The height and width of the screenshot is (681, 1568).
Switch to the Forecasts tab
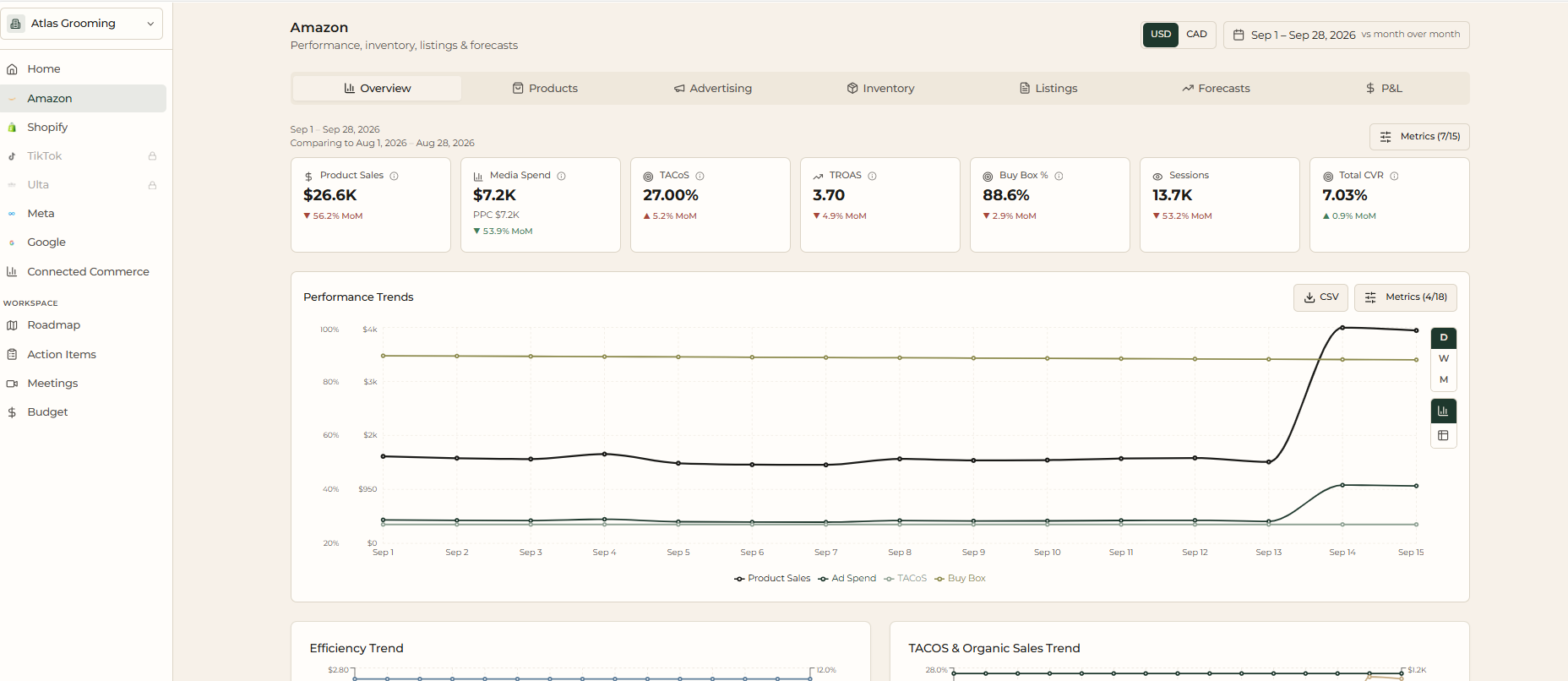pyautogui.click(x=1216, y=88)
